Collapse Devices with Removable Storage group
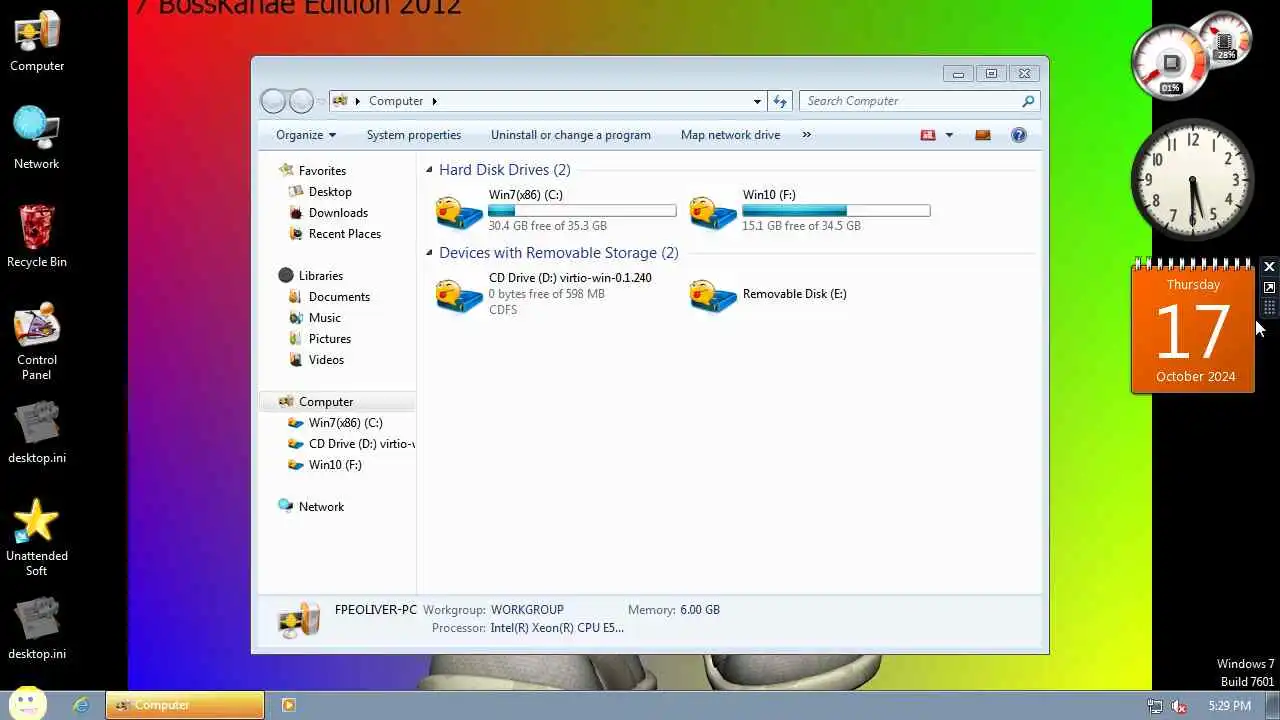 [x=429, y=254]
